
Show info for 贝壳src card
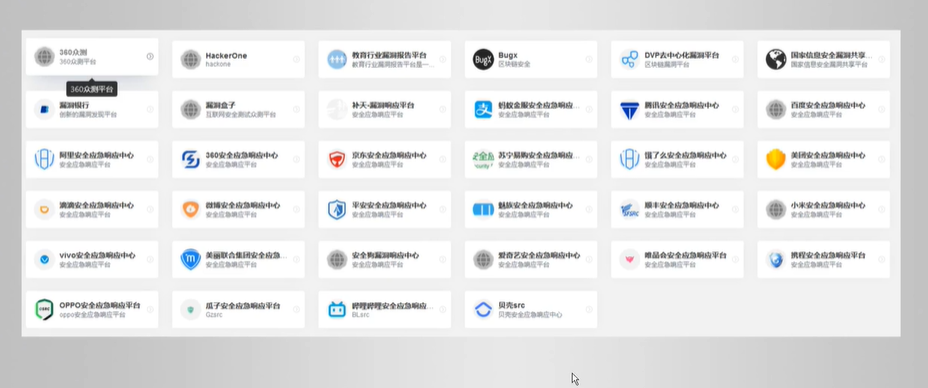(589, 309)
